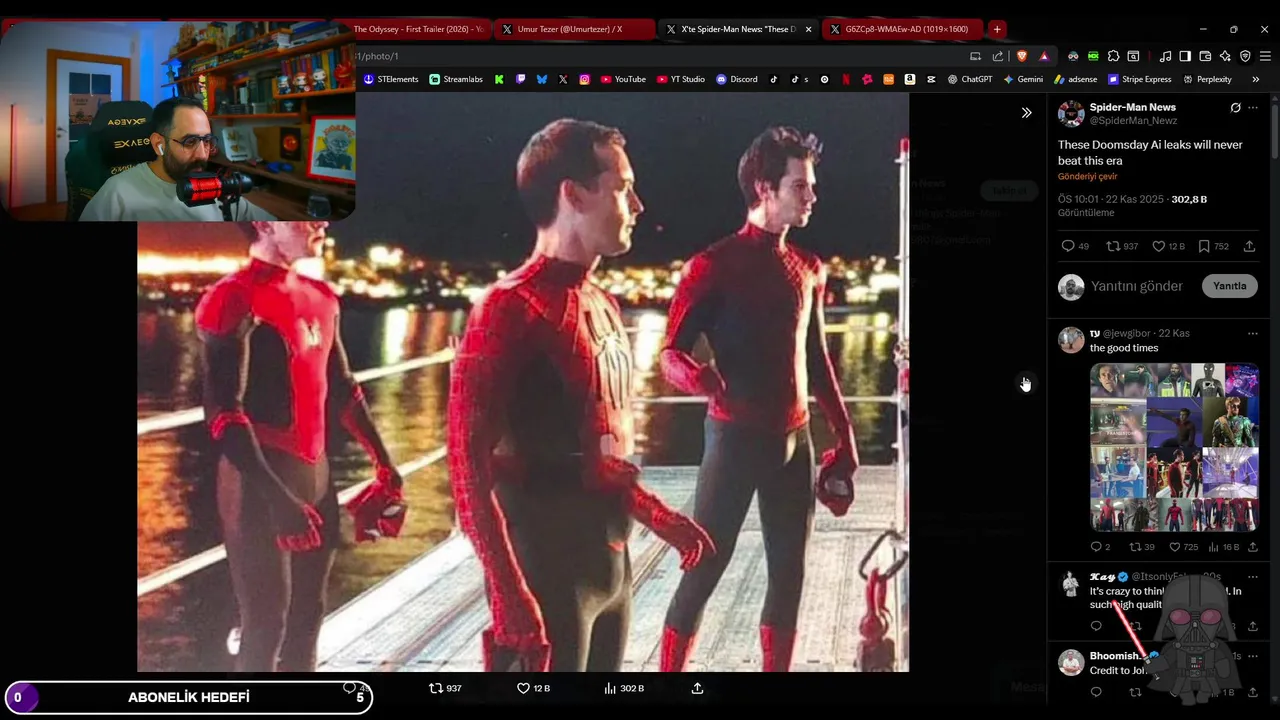Image resolution: width=1280 pixels, height=720 pixels.
Task: Like the main post with 12 B likes in sidebar
Action: [x=1159, y=246]
